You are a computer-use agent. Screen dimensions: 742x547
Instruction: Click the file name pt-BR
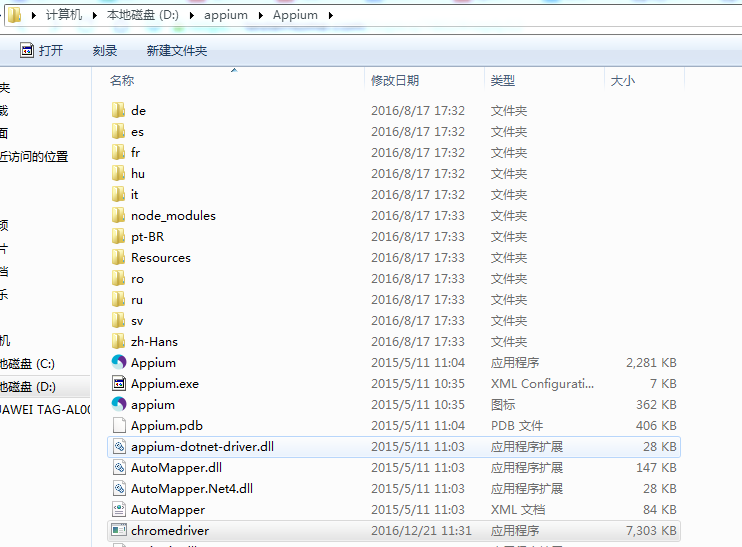[x=148, y=237]
